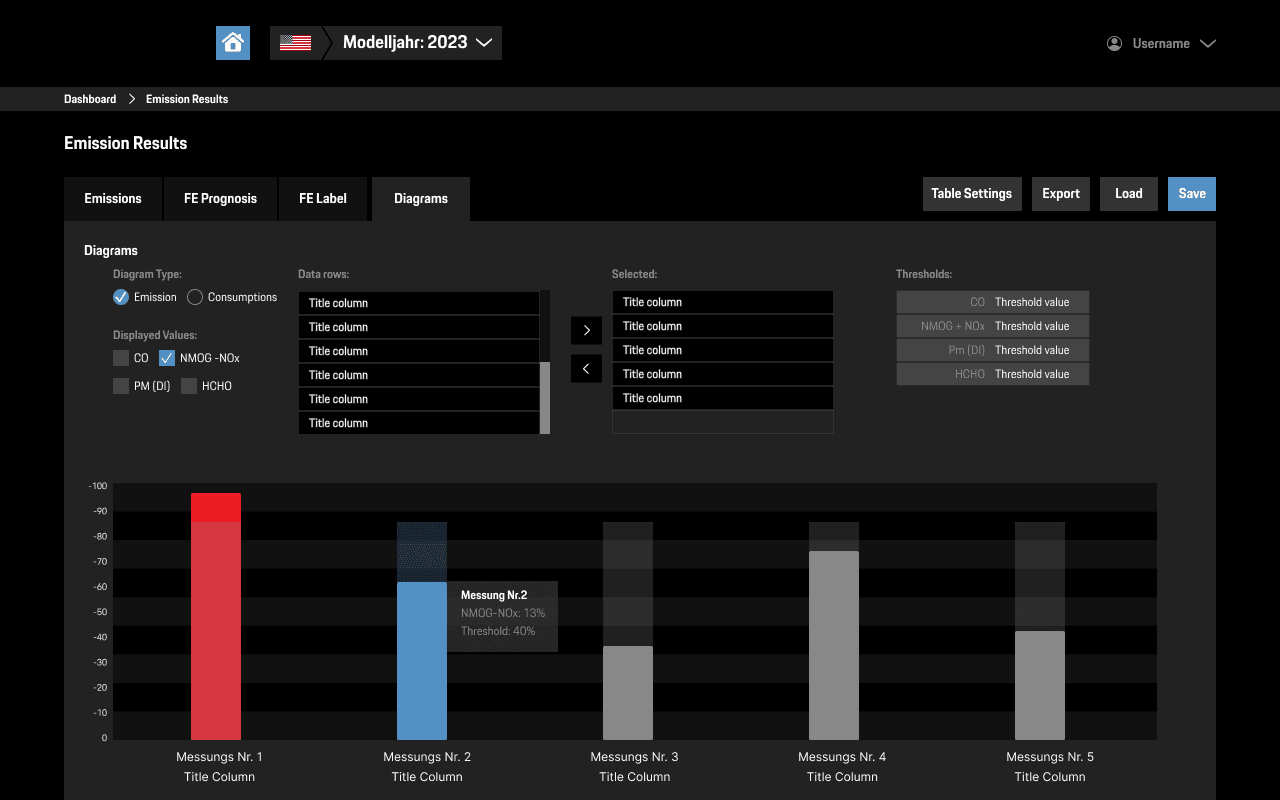Switch to the FE Label tab
This screenshot has height=800, width=1280.
pyautogui.click(x=323, y=199)
